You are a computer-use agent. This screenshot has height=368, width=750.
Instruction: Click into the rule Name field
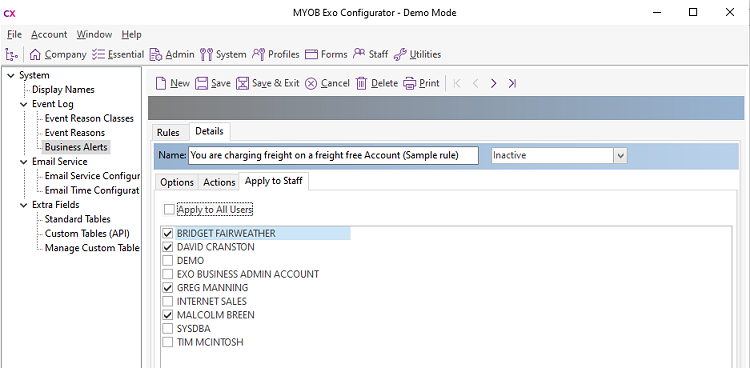[x=333, y=156]
